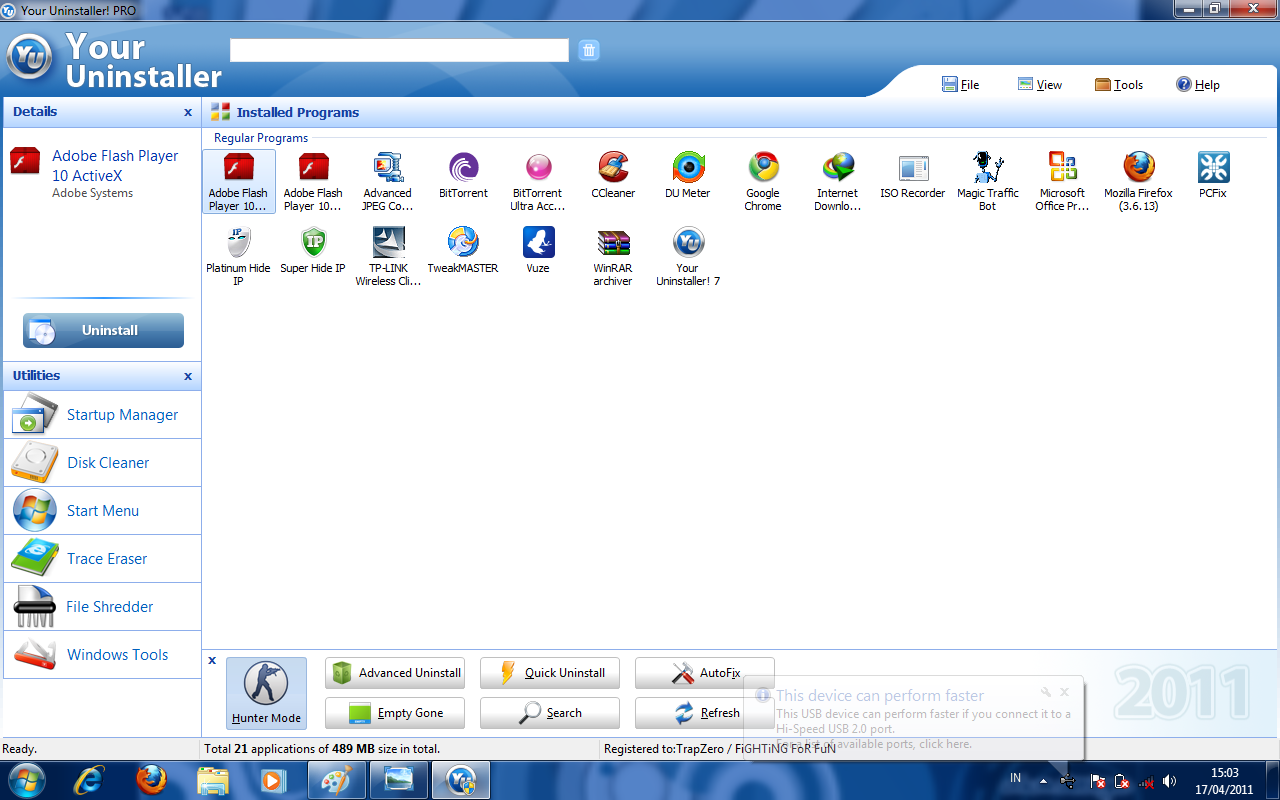Select the ISO Recorder program icon
This screenshot has height=800, width=1280.
[x=913, y=176]
